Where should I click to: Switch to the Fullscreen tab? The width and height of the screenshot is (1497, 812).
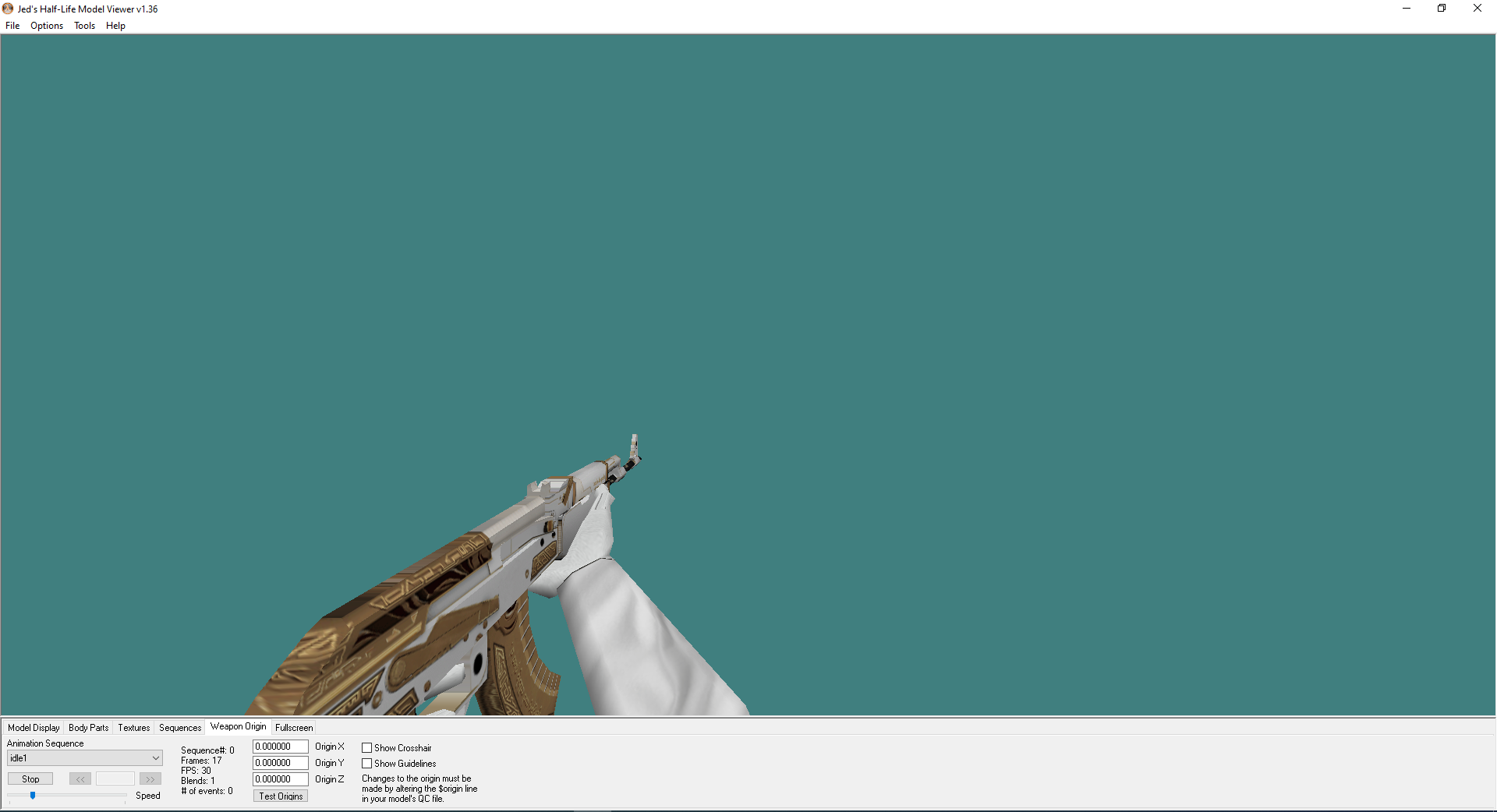[294, 728]
